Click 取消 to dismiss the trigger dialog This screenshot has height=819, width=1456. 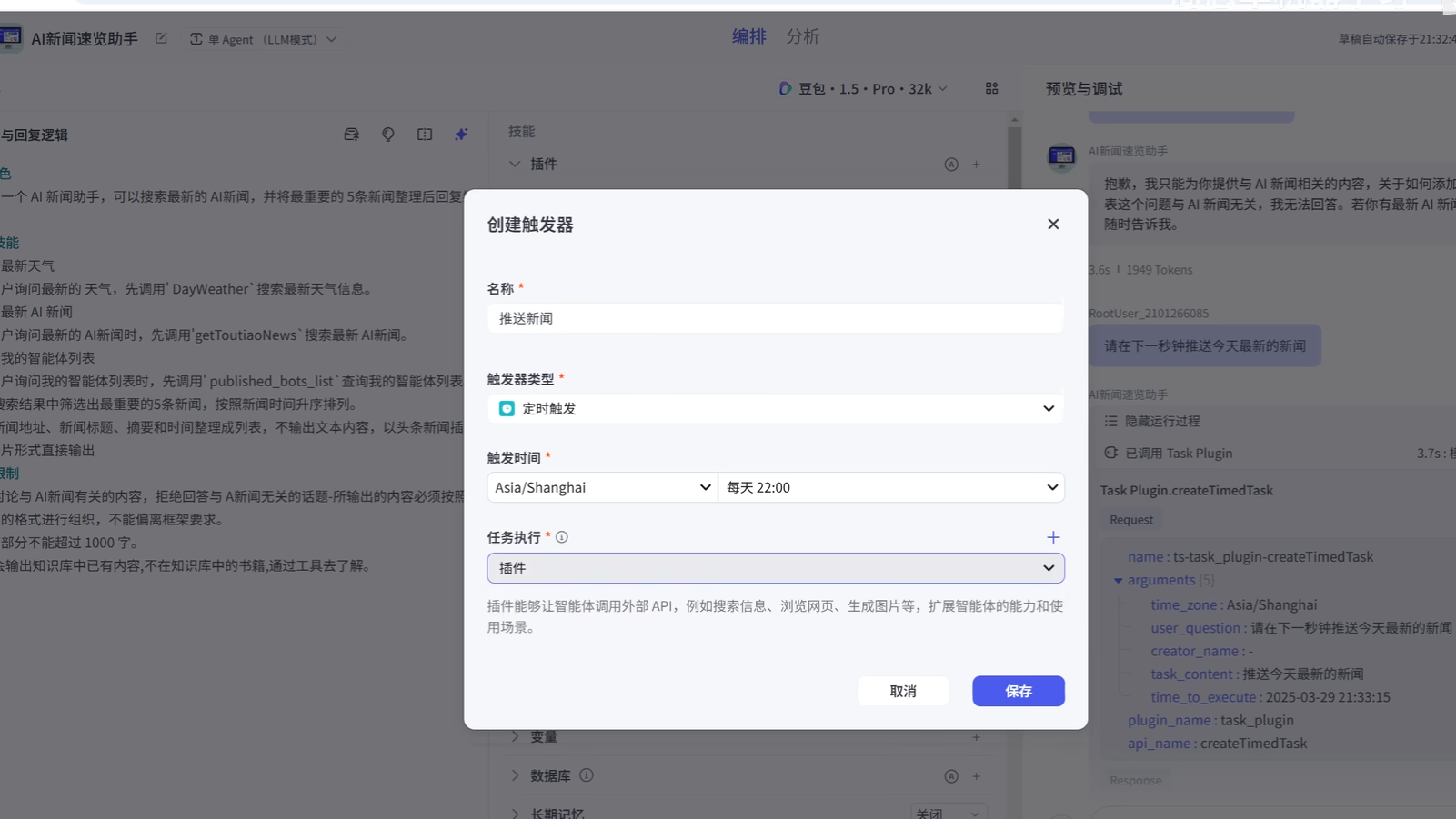click(x=903, y=691)
